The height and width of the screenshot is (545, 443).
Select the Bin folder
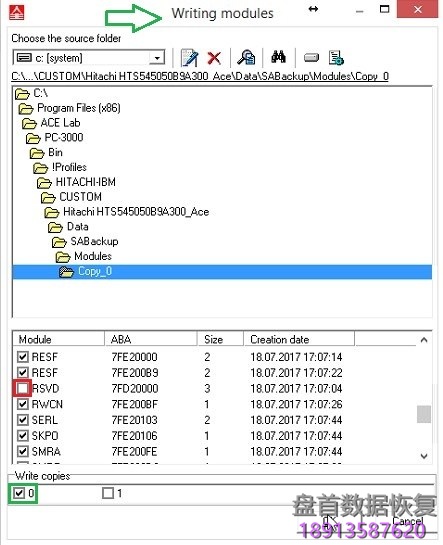[46, 153]
